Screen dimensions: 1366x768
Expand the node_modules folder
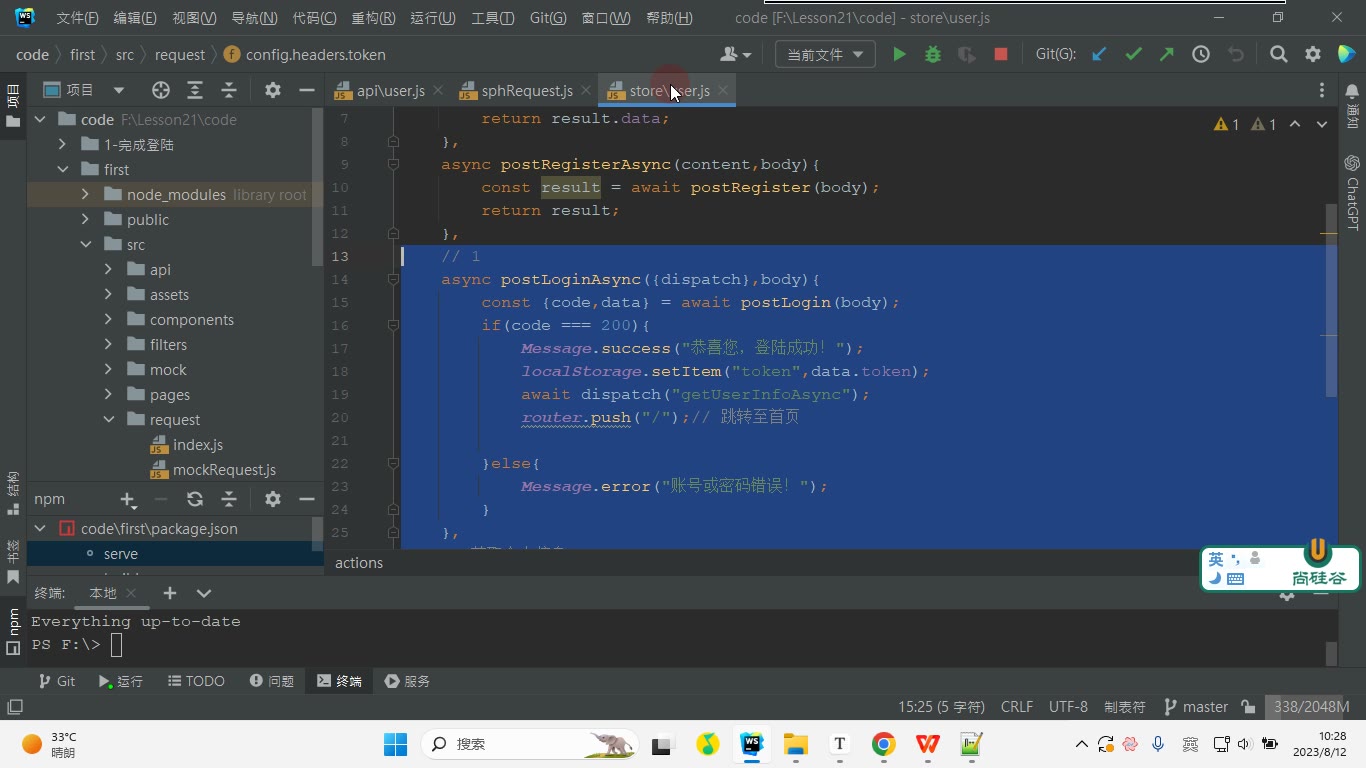coord(85,194)
